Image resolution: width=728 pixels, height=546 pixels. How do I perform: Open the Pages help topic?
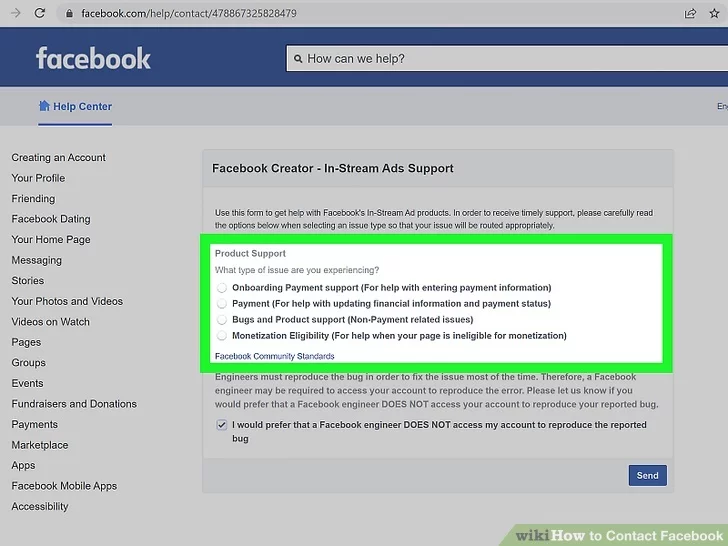[26, 343]
